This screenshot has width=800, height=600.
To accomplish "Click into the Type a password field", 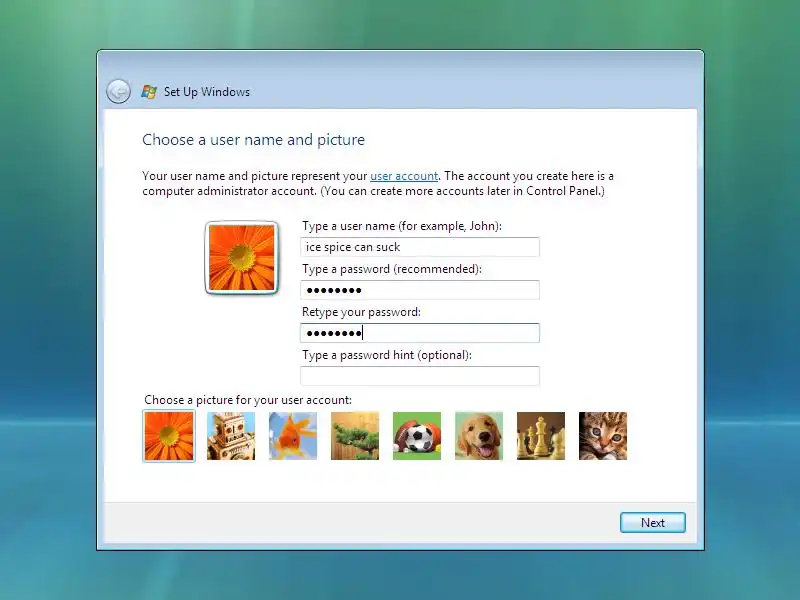I will [420, 290].
